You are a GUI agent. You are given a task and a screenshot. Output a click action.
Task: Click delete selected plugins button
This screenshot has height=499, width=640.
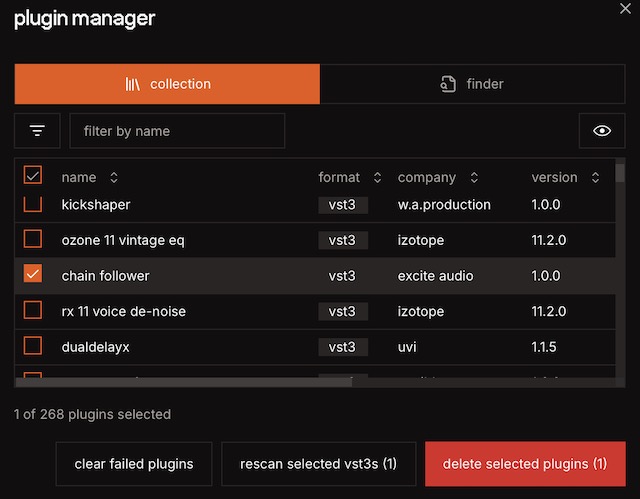[x=525, y=464]
